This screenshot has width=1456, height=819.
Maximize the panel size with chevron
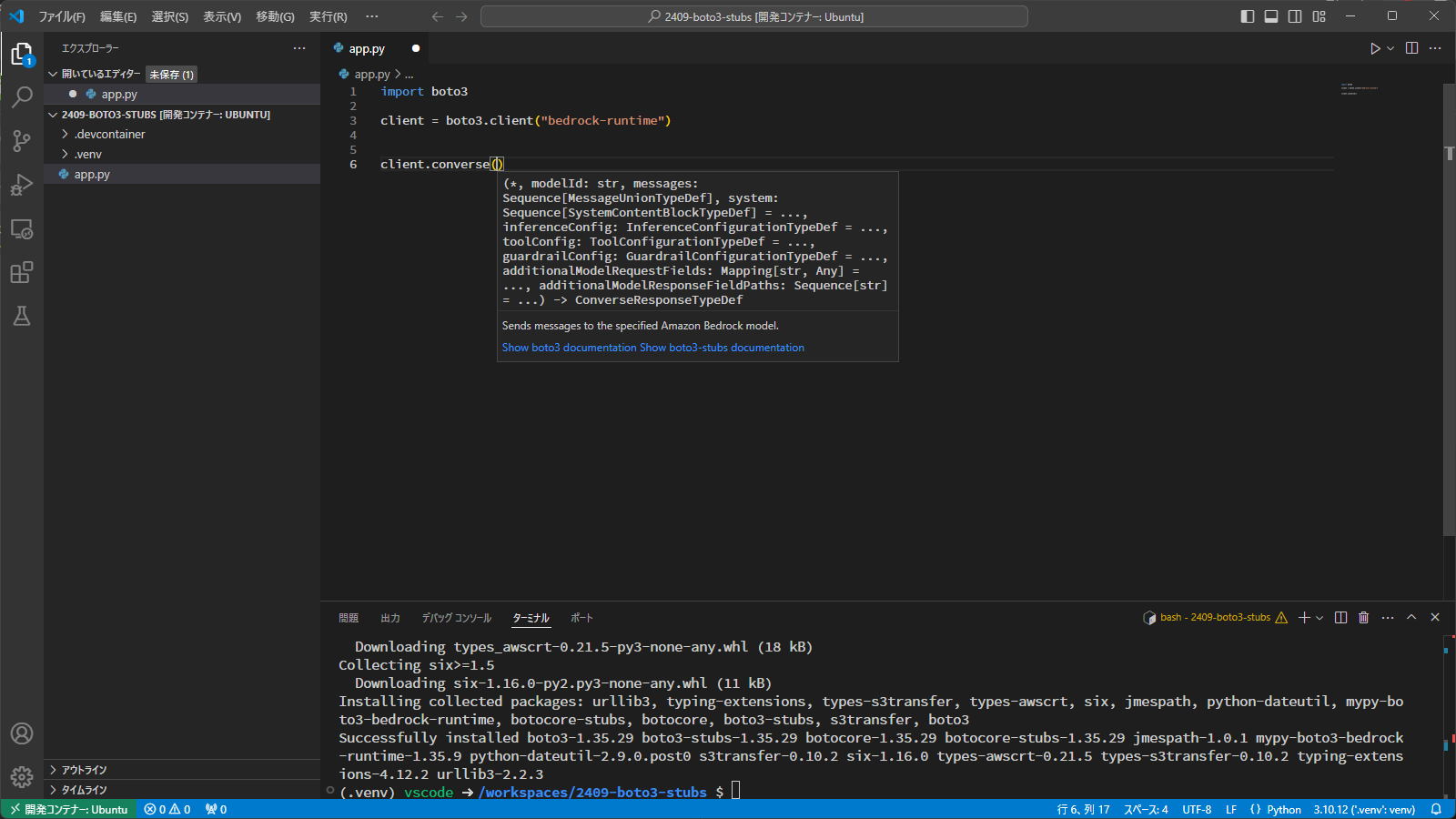click(1411, 617)
